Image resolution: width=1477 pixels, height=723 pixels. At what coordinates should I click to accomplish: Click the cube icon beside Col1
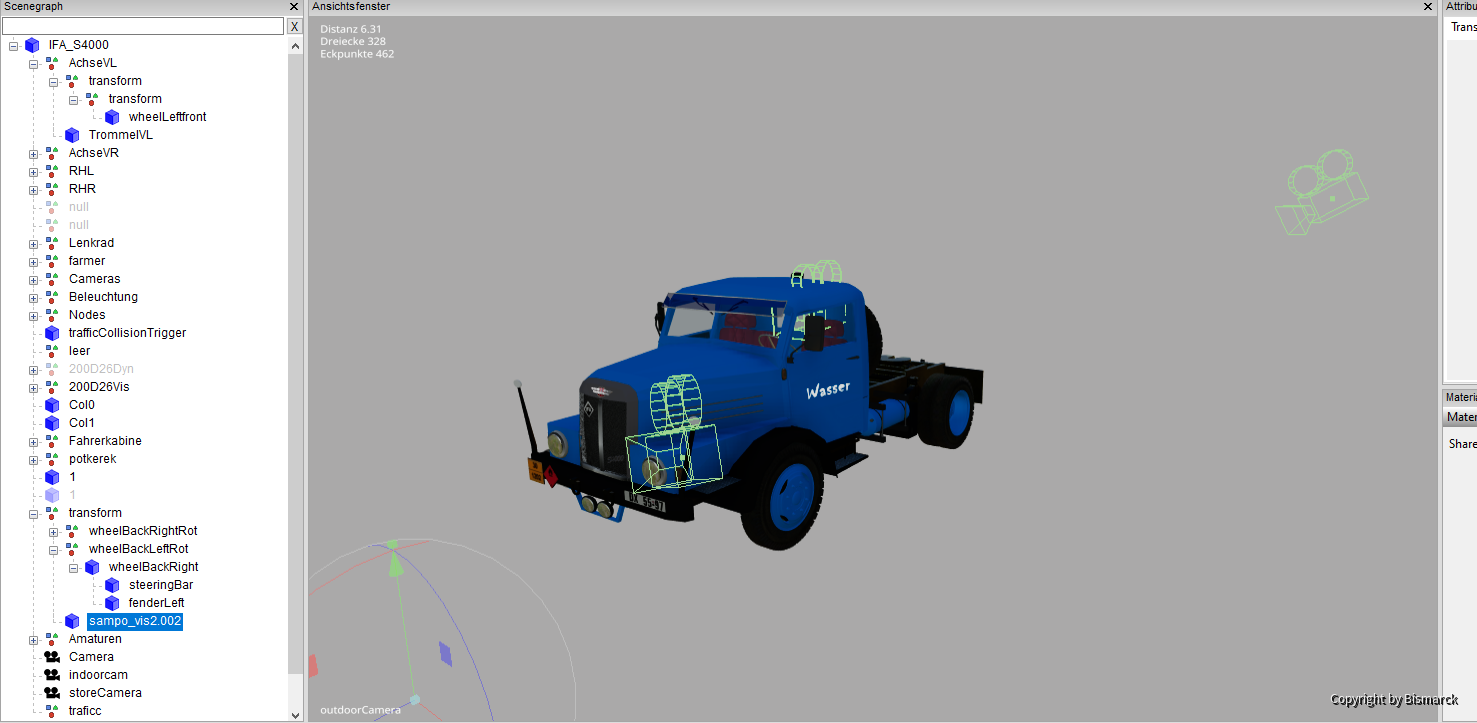click(x=52, y=423)
